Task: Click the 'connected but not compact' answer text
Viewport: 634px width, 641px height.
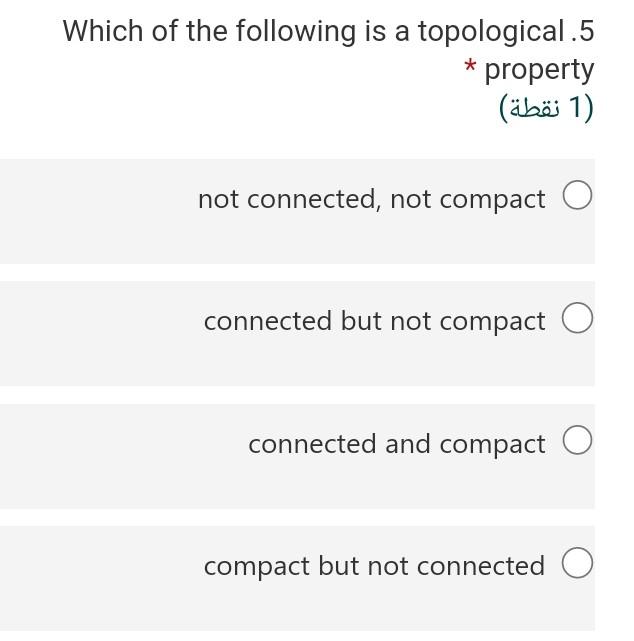Action: (x=374, y=321)
